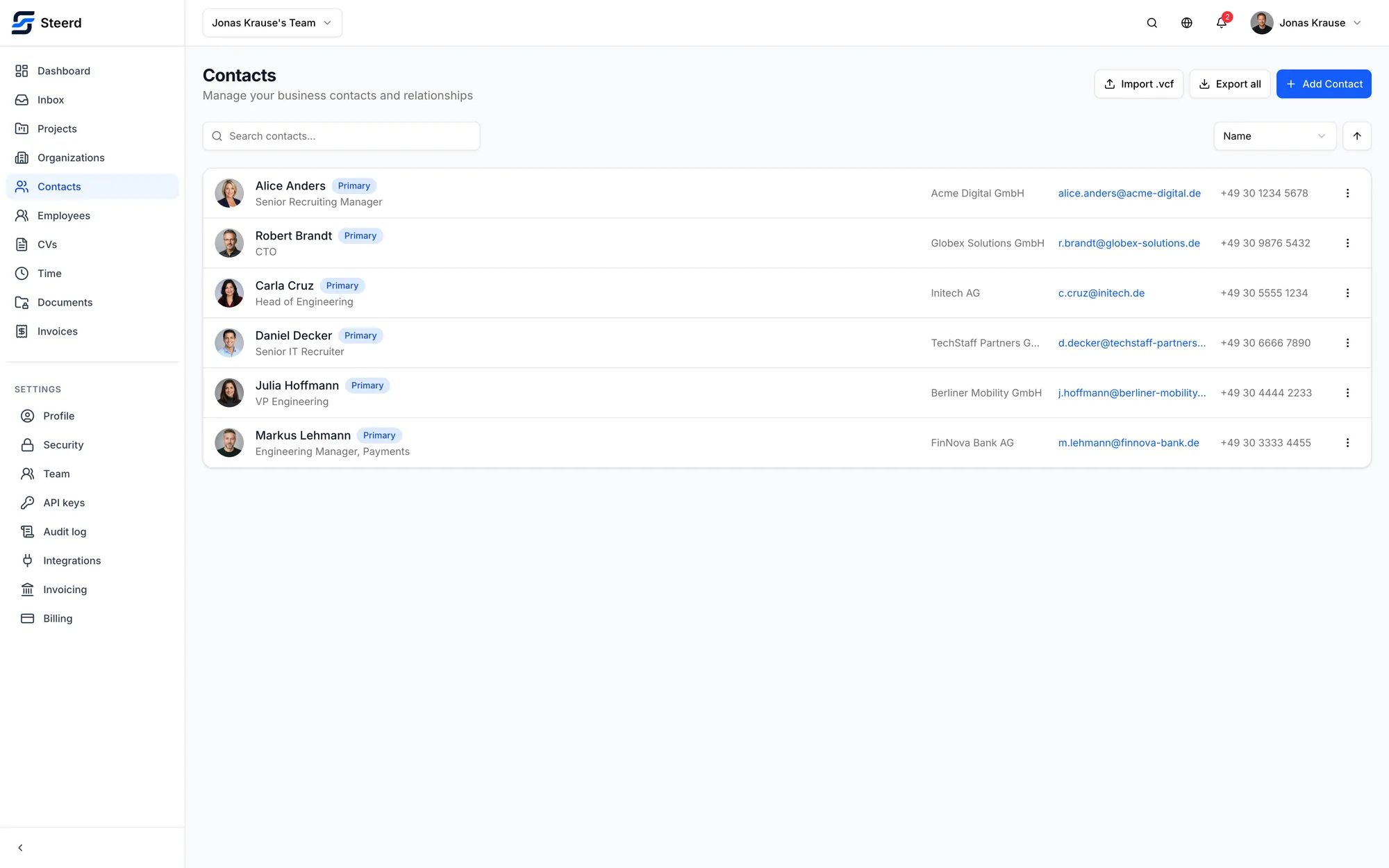Click email r.brandt@globex-solutions.de
The width and height of the screenshot is (1389, 868).
point(1129,243)
